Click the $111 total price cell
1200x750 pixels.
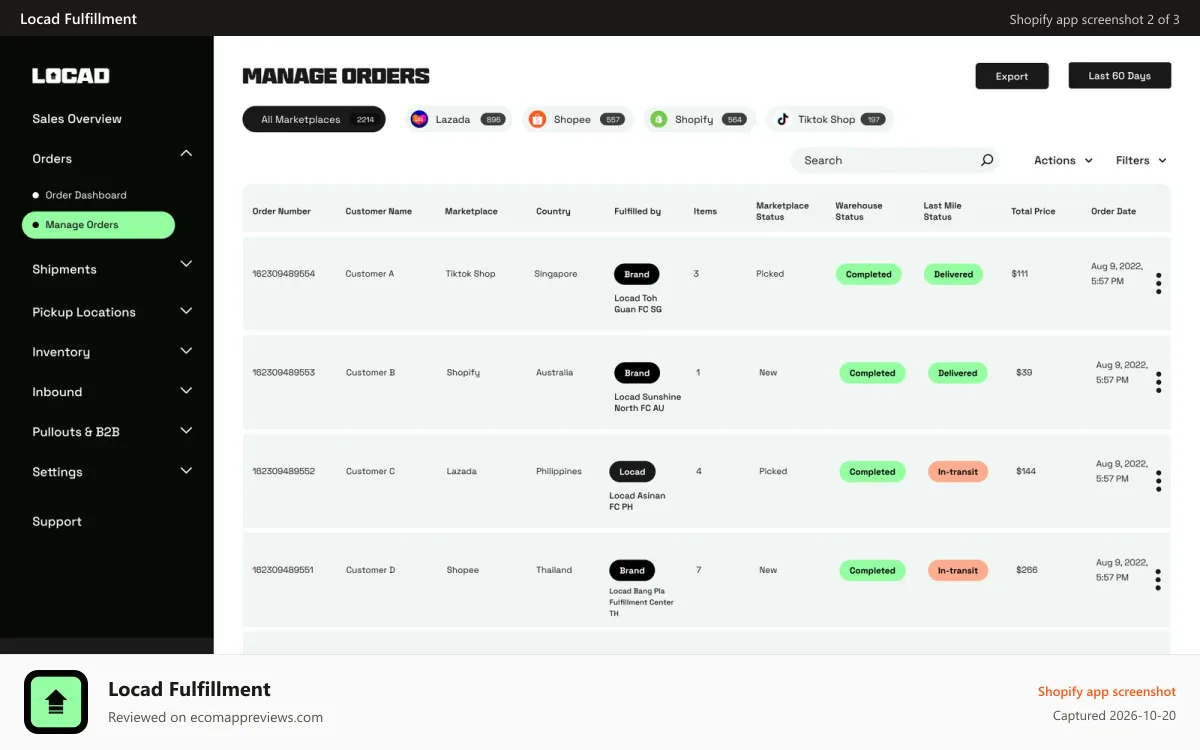coord(1020,274)
